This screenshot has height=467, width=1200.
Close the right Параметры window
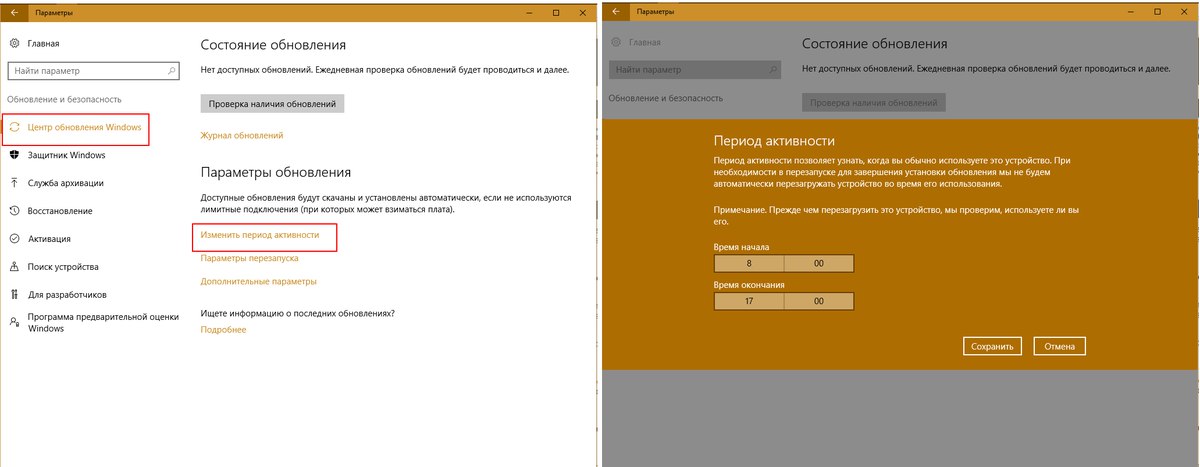point(1186,12)
